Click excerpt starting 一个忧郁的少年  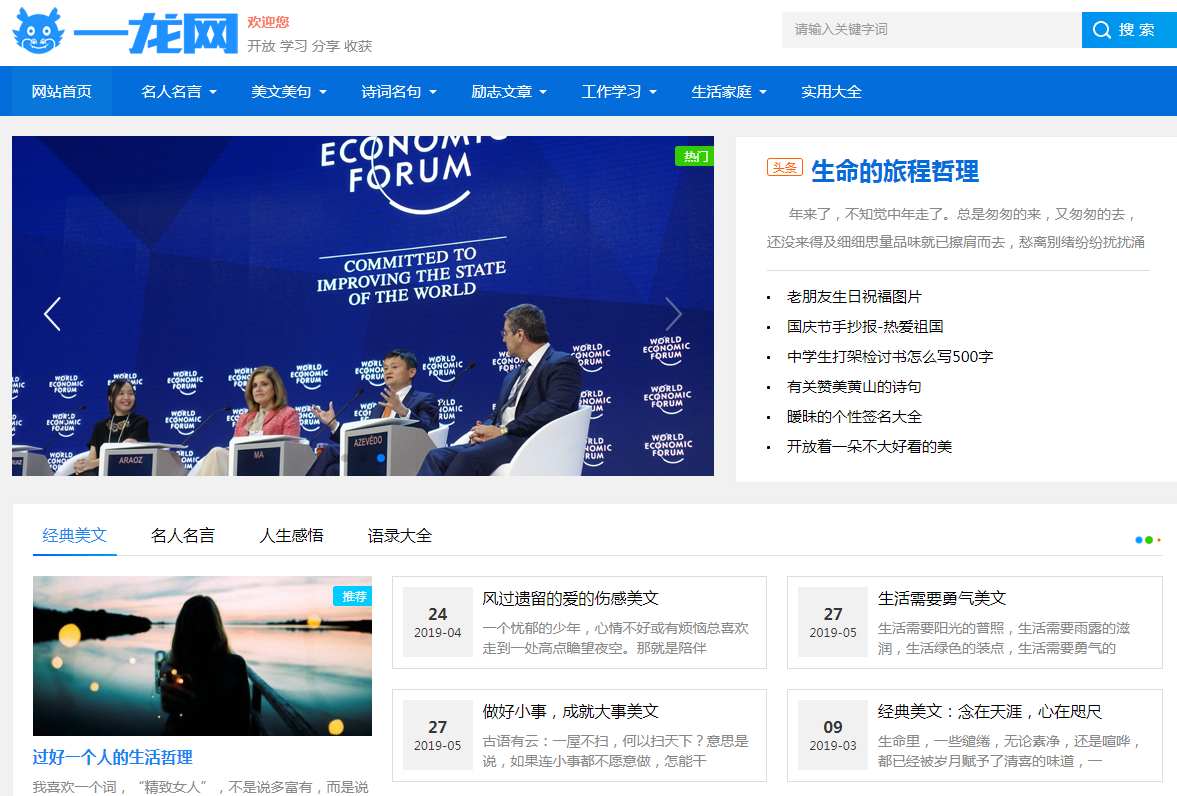click(x=616, y=638)
